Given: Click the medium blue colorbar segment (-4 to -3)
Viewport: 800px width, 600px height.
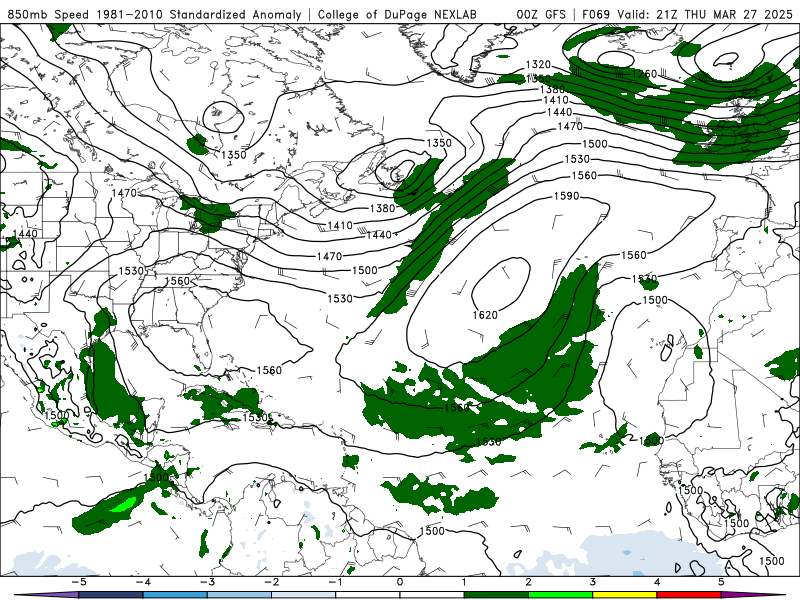Looking at the screenshot, I should tap(175, 595).
